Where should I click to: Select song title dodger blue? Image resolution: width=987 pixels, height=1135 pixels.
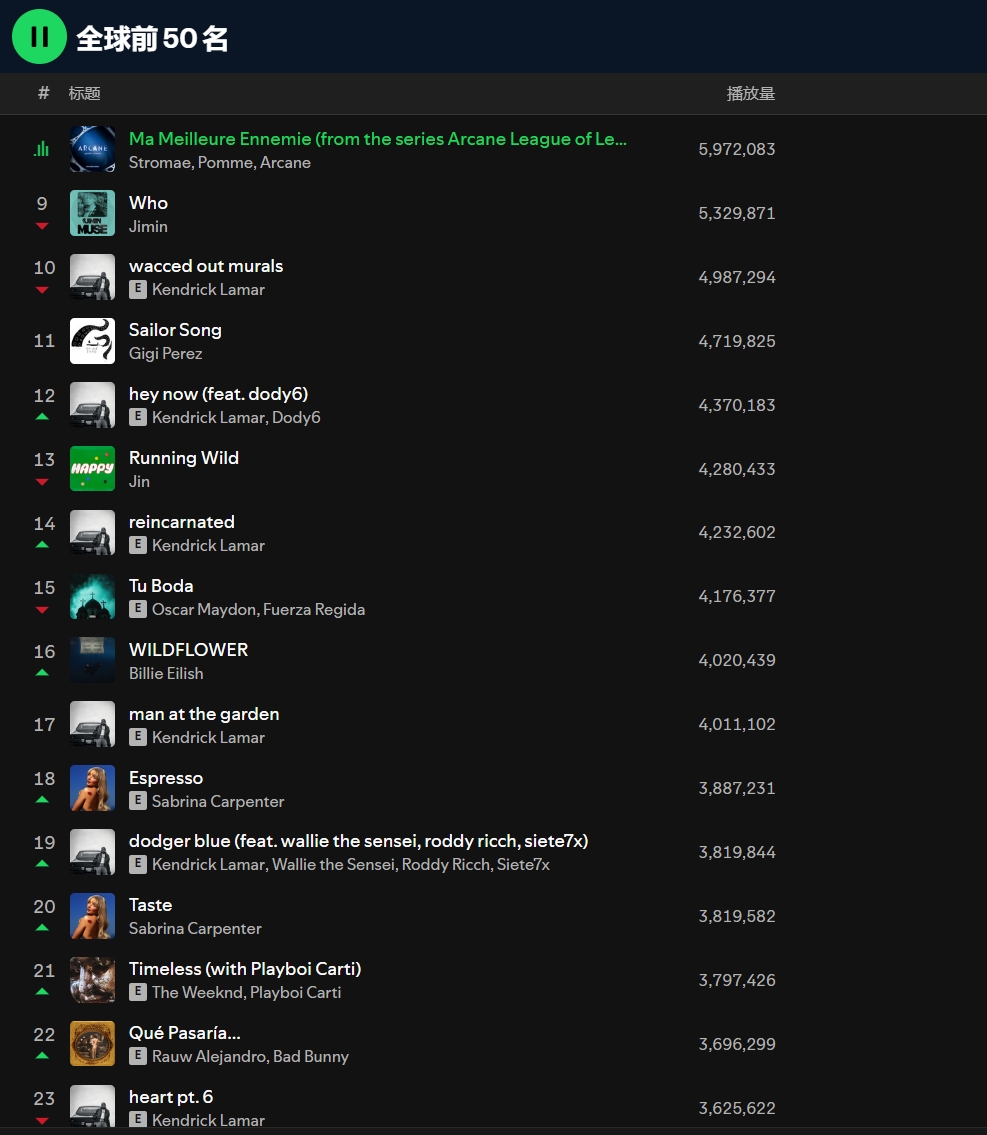pos(358,841)
